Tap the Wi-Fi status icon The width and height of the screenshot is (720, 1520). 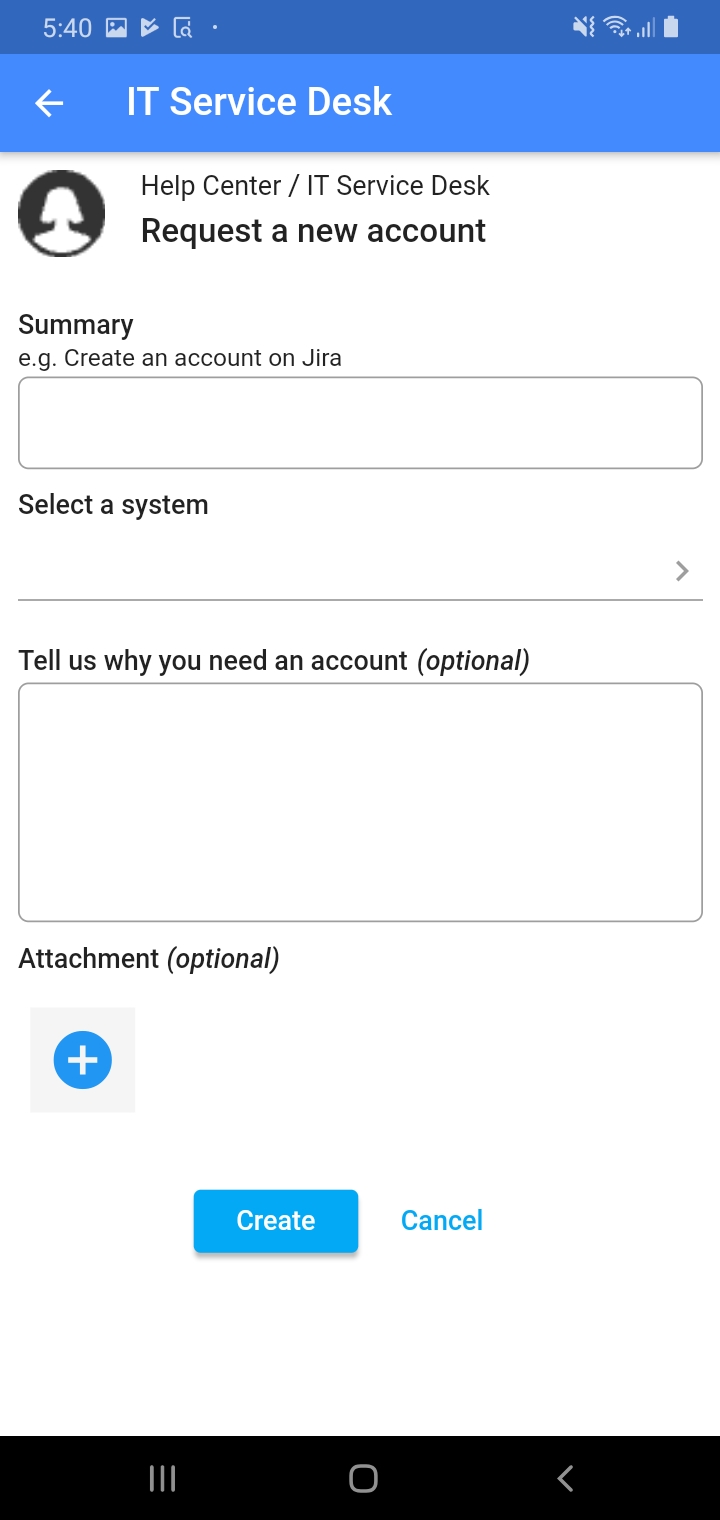click(x=617, y=27)
